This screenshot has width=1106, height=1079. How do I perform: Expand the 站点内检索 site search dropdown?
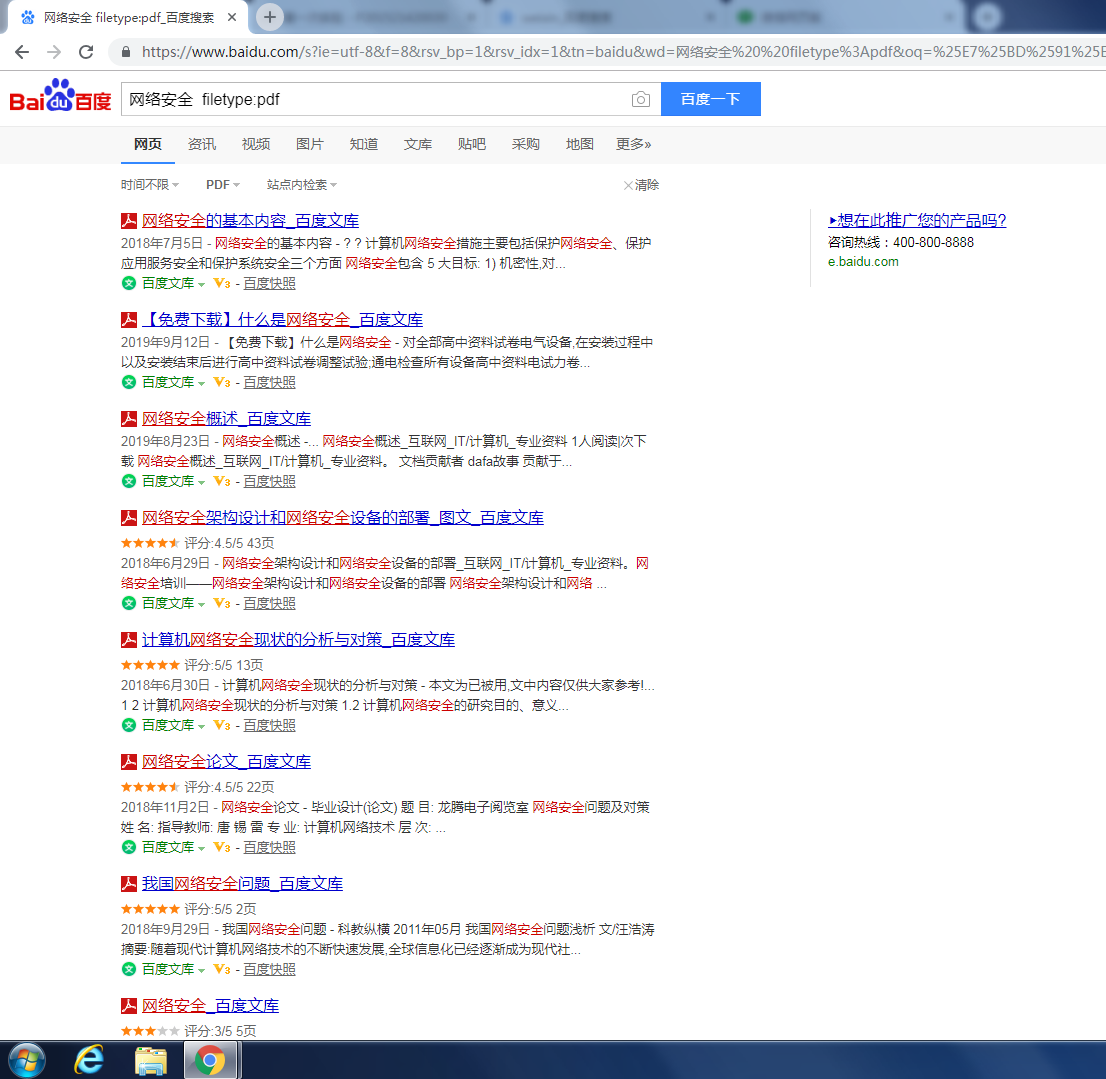pyautogui.click(x=302, y=185)
